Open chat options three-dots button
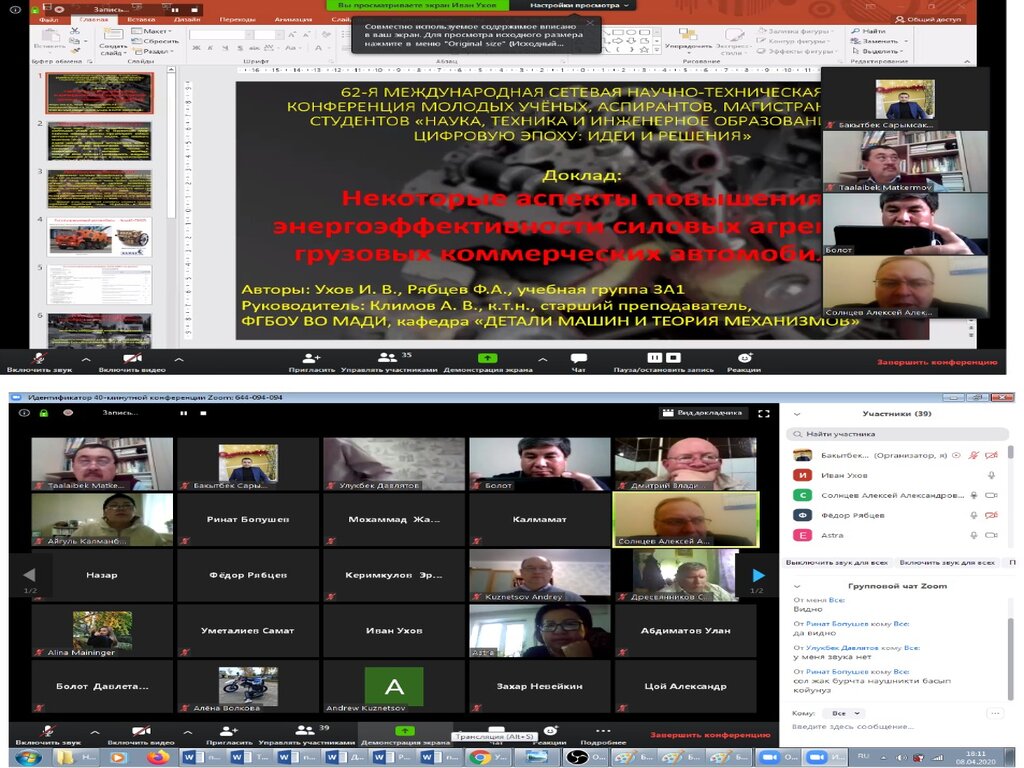The image size is (1024, 768). click(995, 713)
